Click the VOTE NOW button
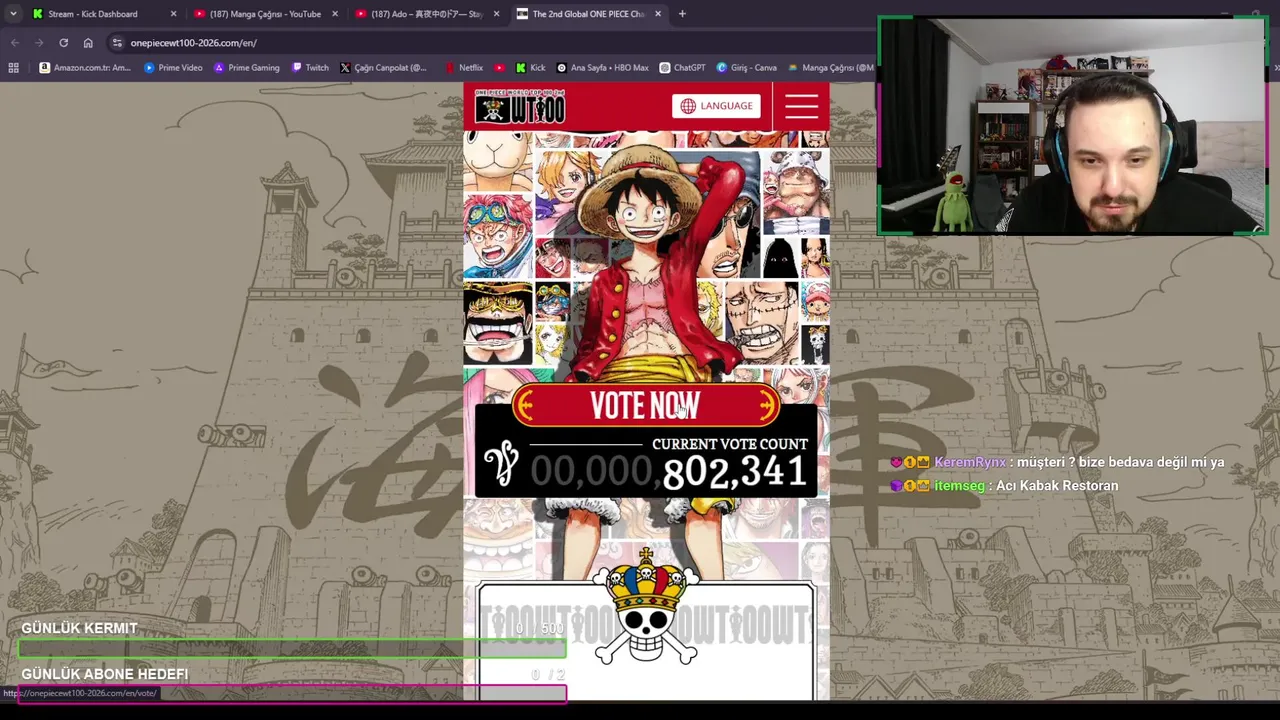The height and width of the screenshot is (720, 1280). (x=645, y=405)
